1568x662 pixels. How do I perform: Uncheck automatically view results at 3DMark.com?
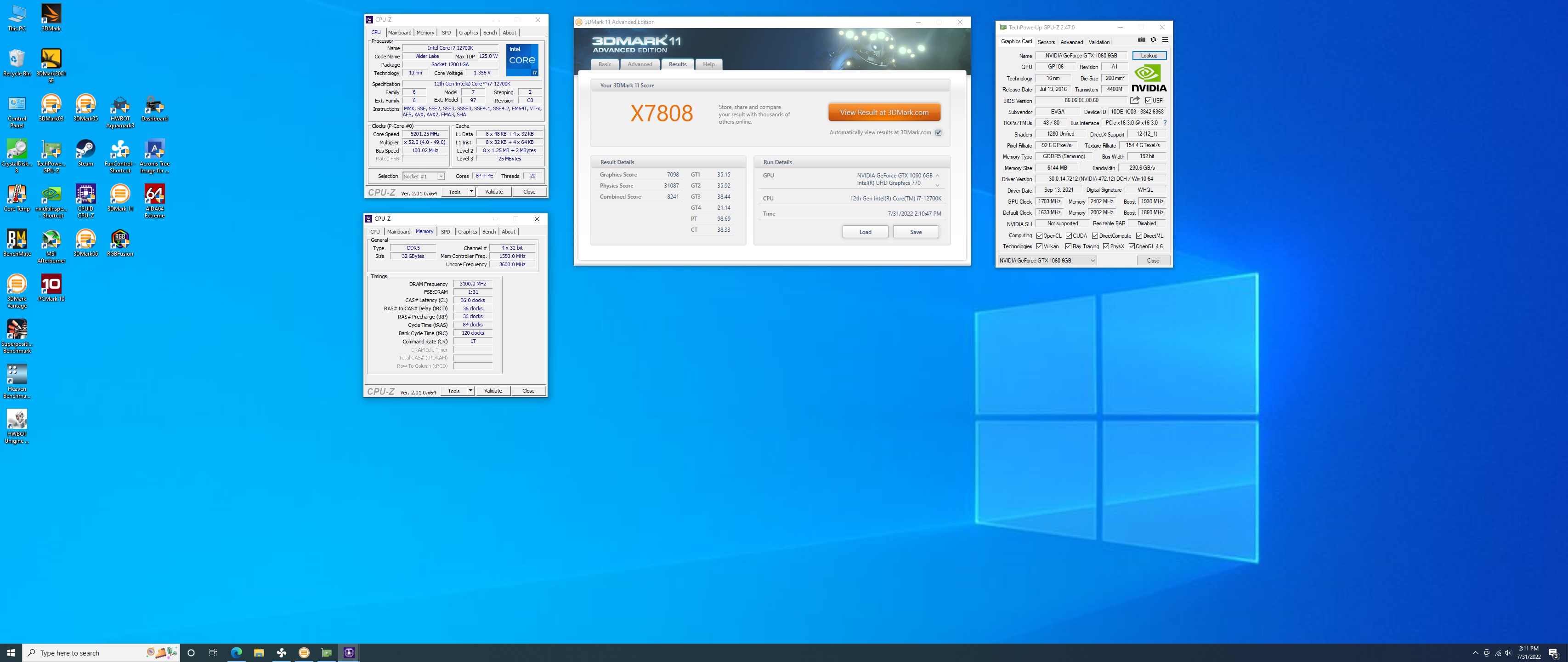click(938, 132)
